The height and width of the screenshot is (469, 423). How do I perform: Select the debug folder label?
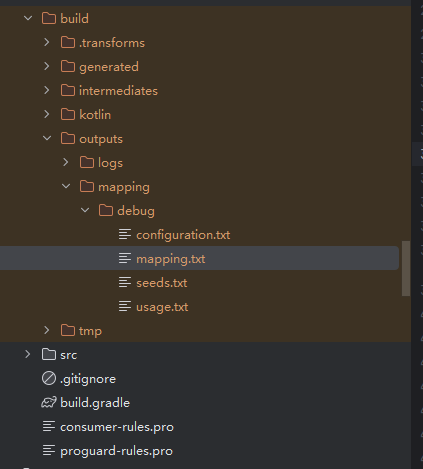pos(136,211)
